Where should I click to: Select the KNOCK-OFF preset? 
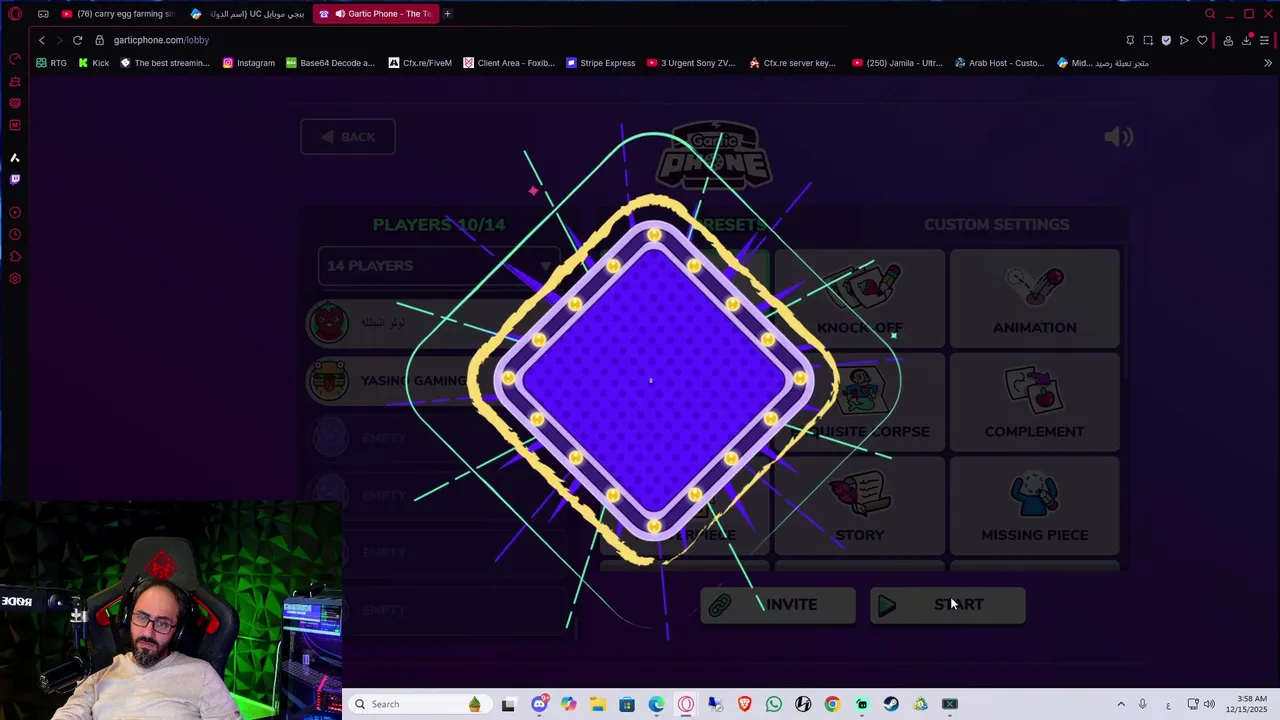pos(860,298)
